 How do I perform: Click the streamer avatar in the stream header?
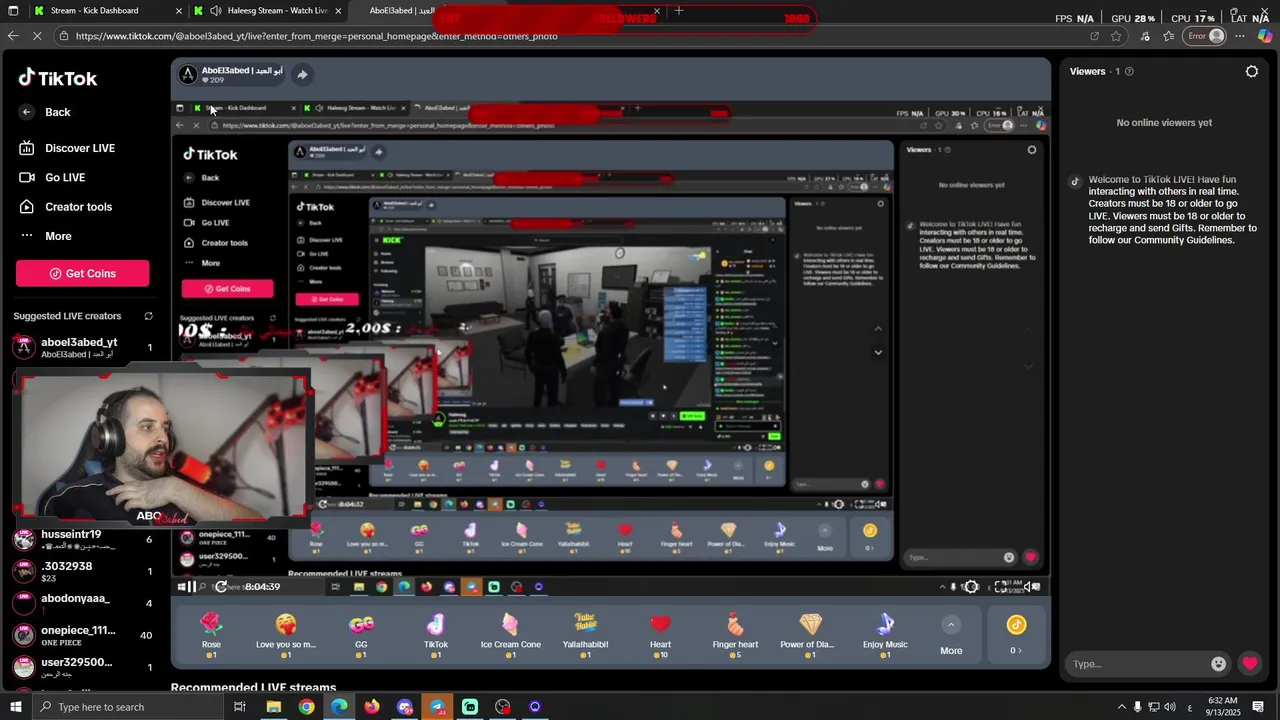pyautogui.click(x=188, y=75)
